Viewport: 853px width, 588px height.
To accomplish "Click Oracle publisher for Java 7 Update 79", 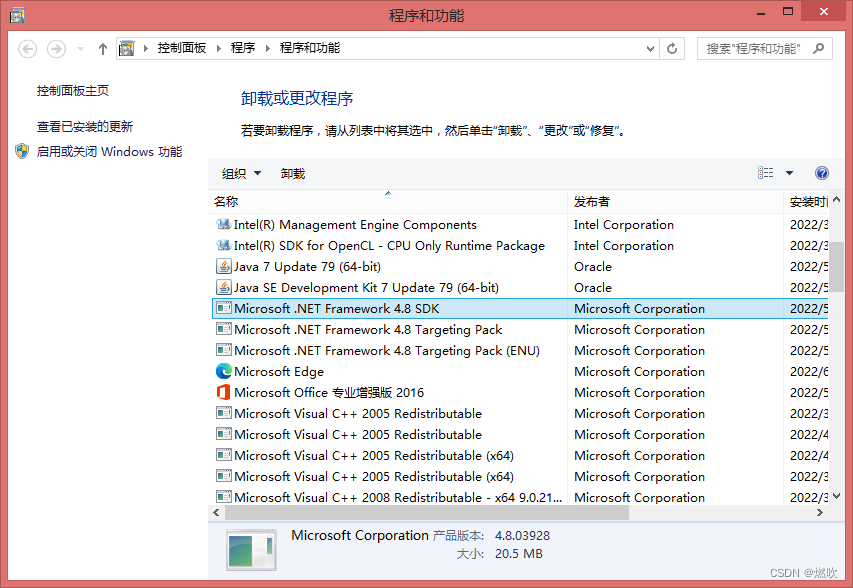I will click(592, 267).
